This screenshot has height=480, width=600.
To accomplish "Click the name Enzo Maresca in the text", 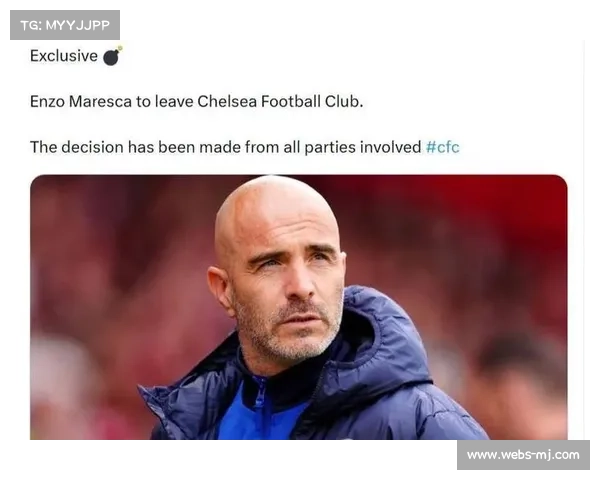I will click(81, 101).
